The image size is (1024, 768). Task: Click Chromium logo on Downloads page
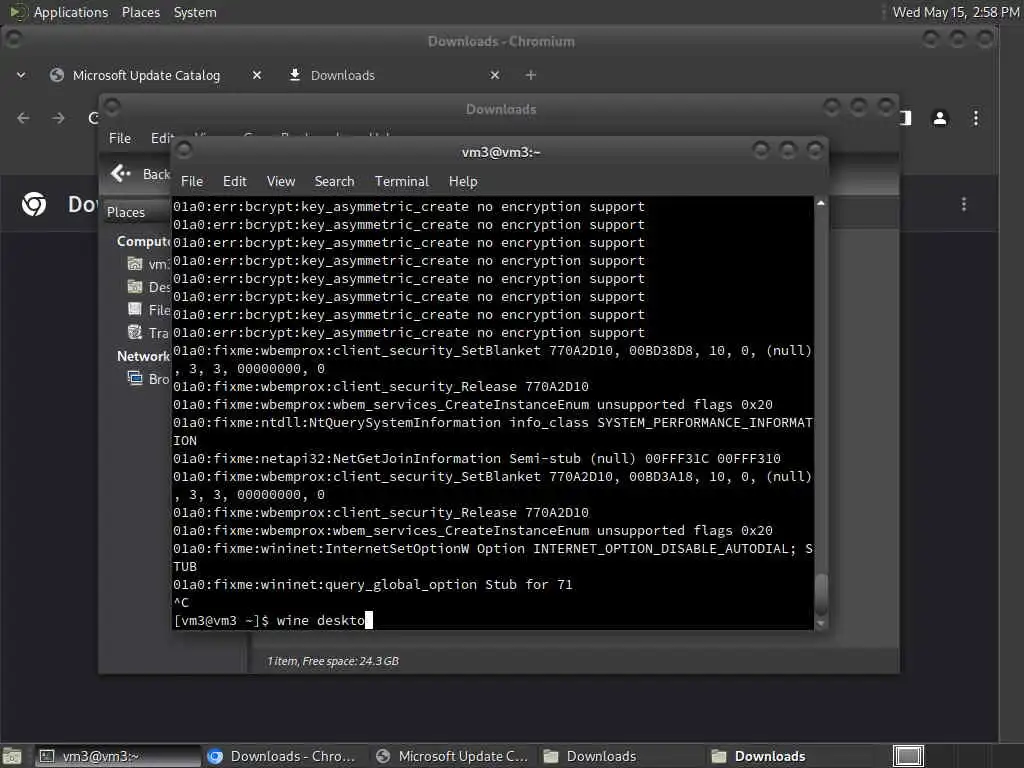(34, 204)
